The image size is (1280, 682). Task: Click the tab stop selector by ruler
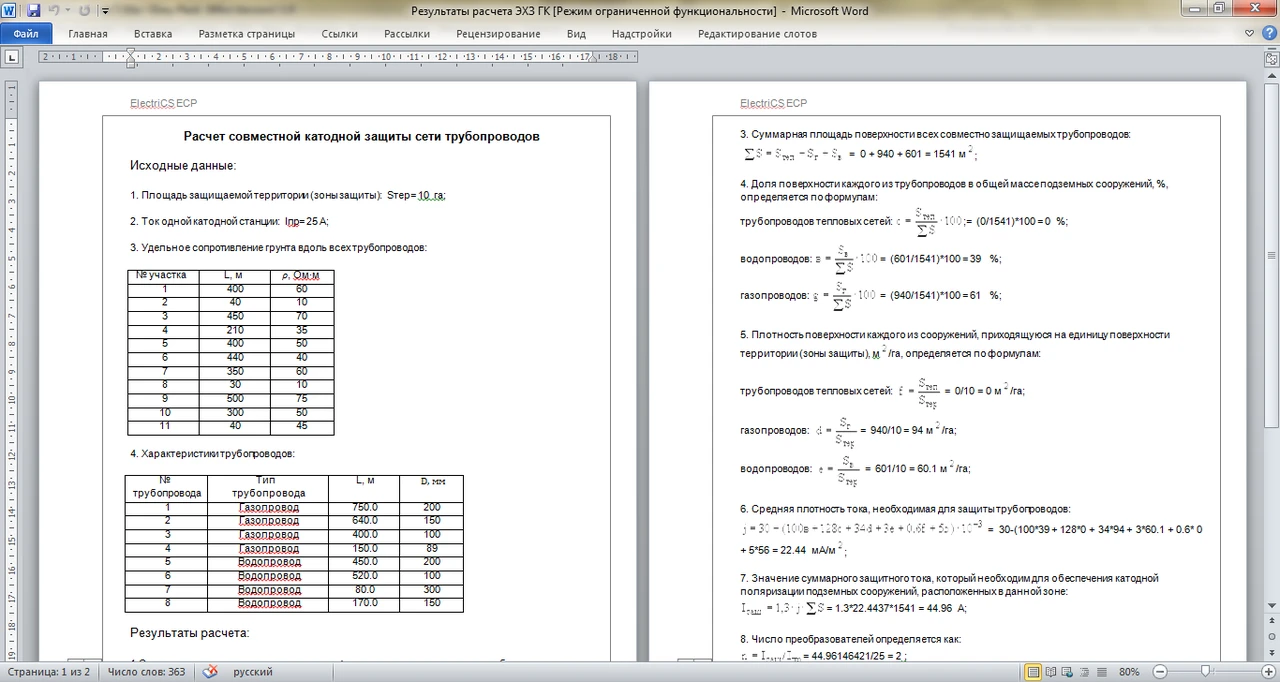pos(12,57)
